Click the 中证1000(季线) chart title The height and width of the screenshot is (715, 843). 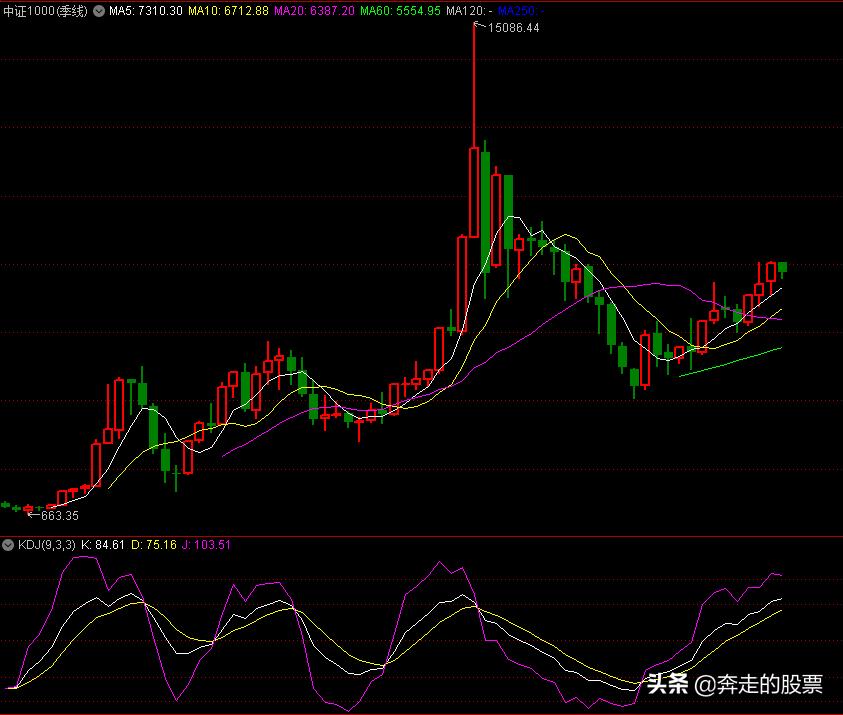[45, 10]
